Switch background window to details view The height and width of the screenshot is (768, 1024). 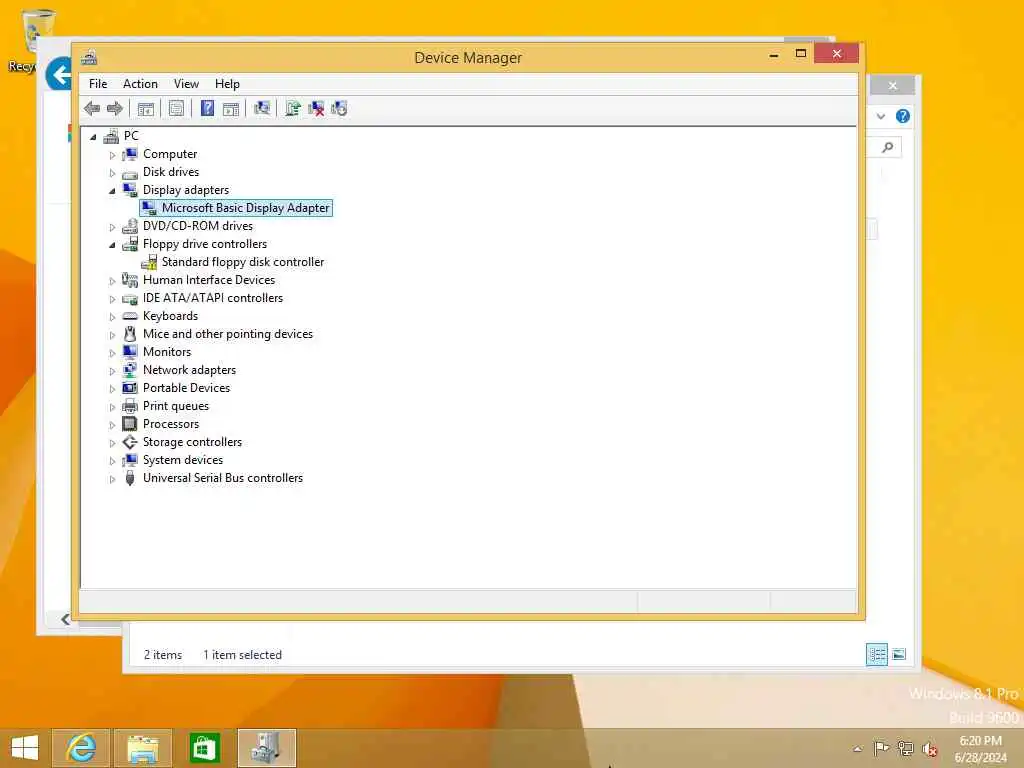coord(876,654)
